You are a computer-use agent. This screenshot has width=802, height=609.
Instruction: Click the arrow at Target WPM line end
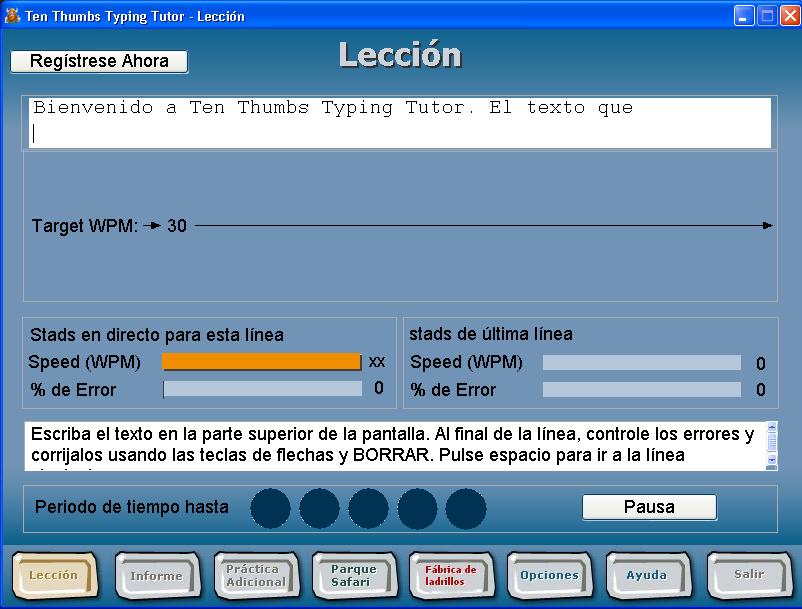coord(767,225)
